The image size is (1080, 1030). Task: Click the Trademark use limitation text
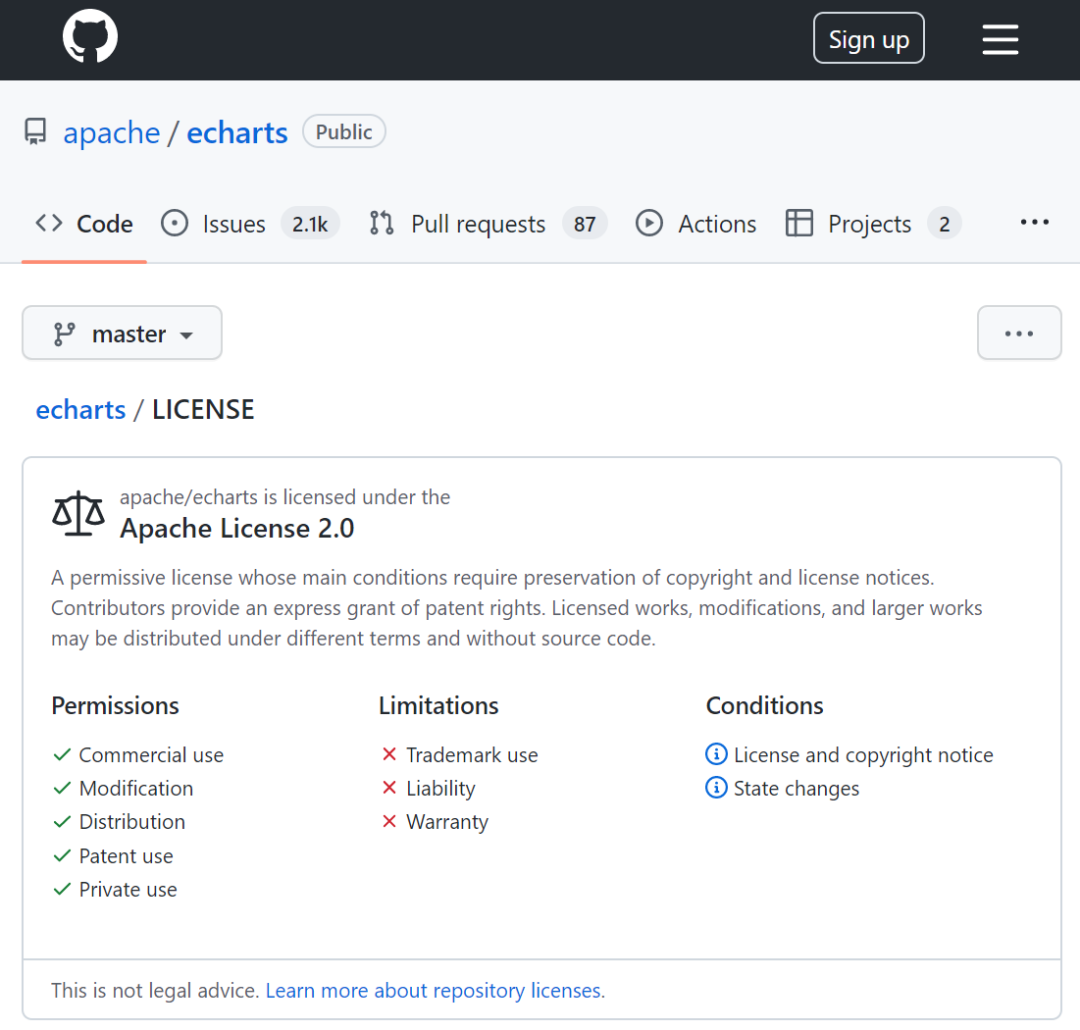[x=472, y=755]
